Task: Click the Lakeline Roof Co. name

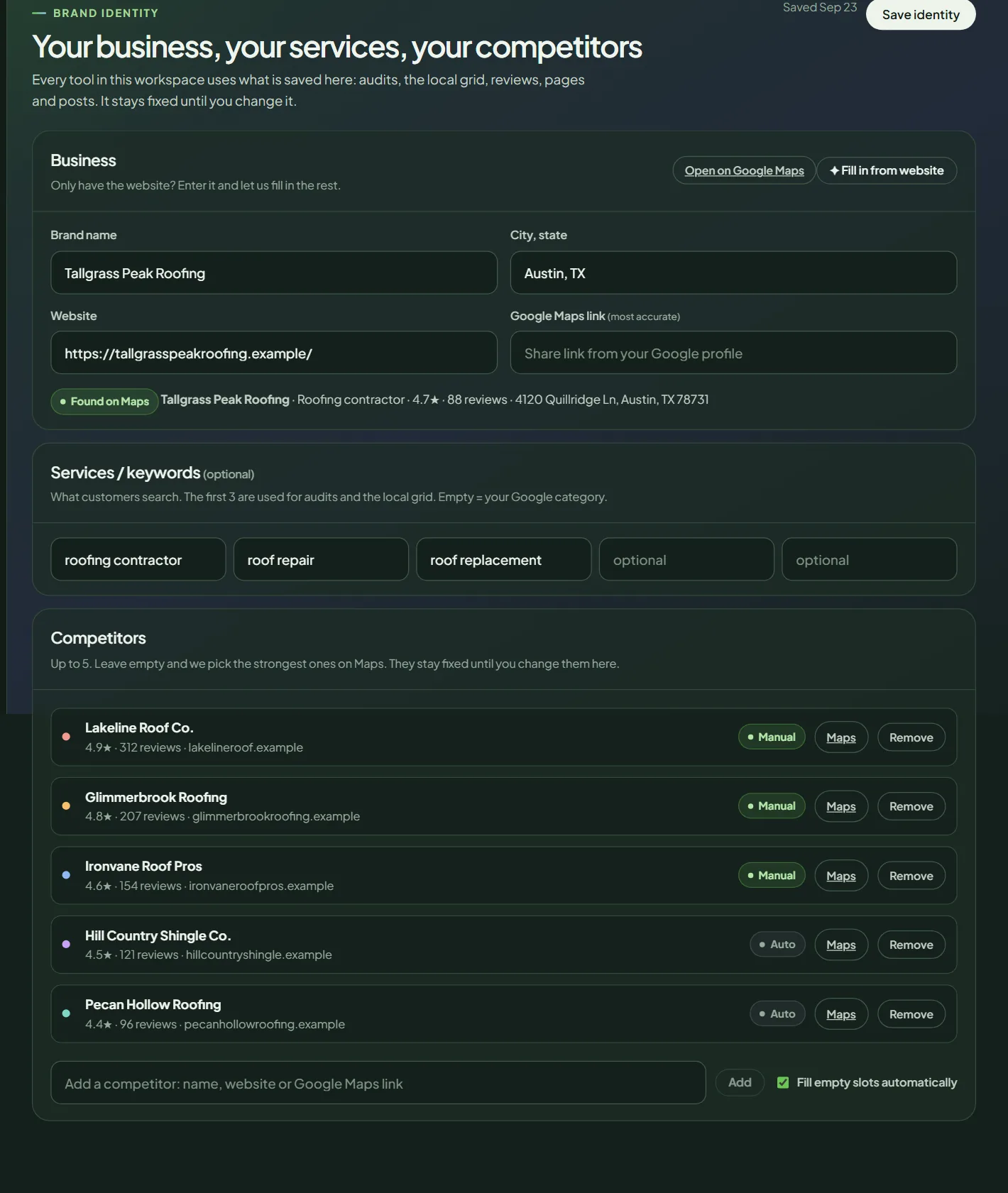Action: (139, 727)
